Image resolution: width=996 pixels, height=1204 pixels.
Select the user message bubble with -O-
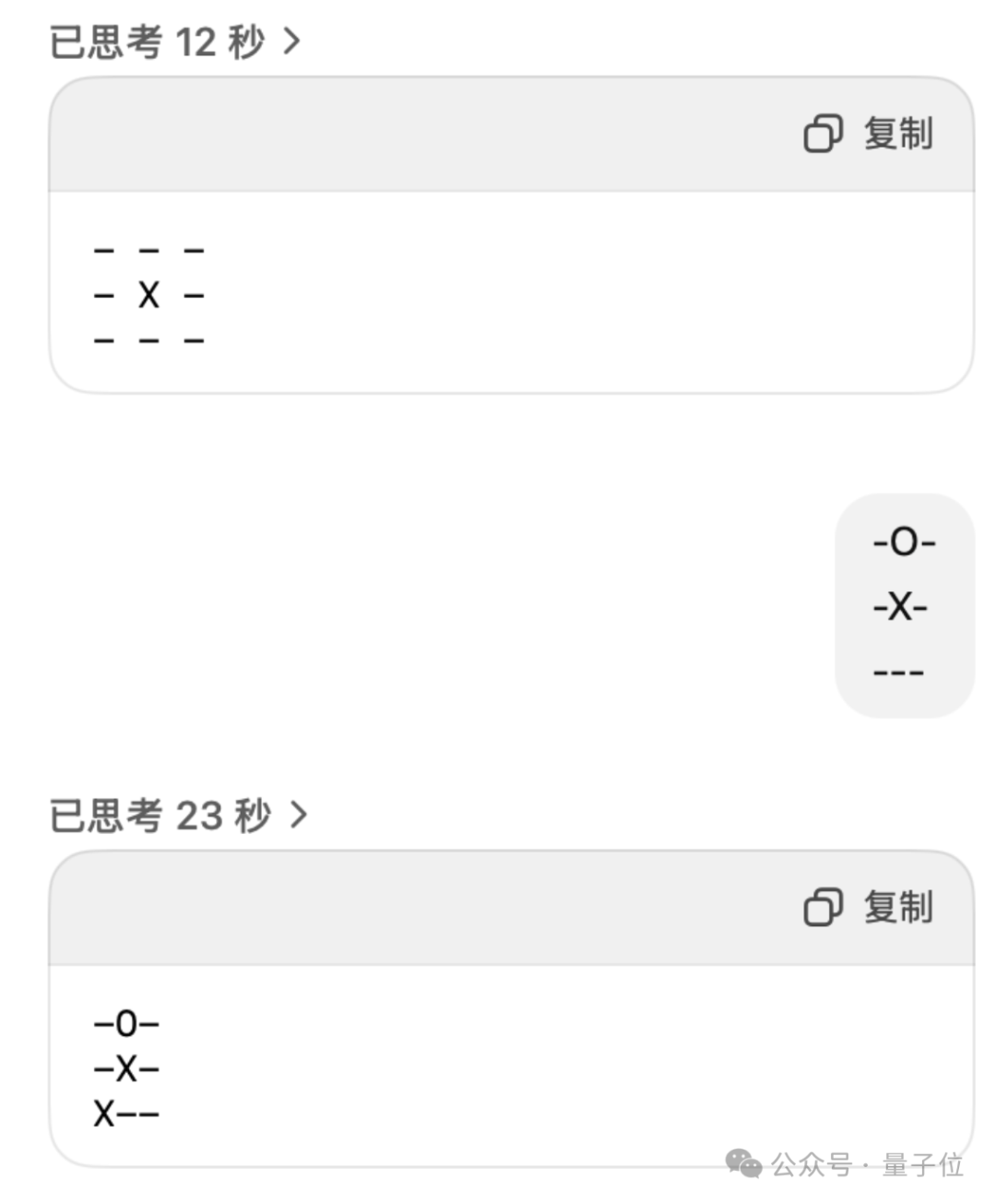904,605
